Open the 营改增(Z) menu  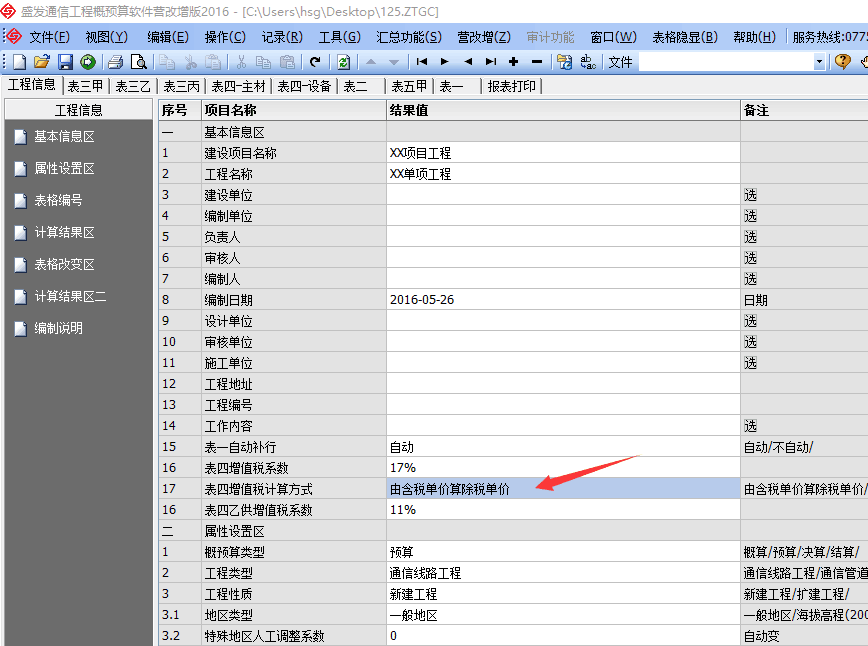484,37
